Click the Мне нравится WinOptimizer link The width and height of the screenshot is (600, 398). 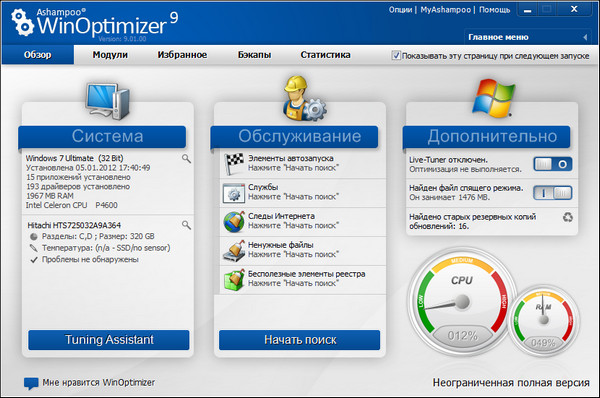(99, 382)
